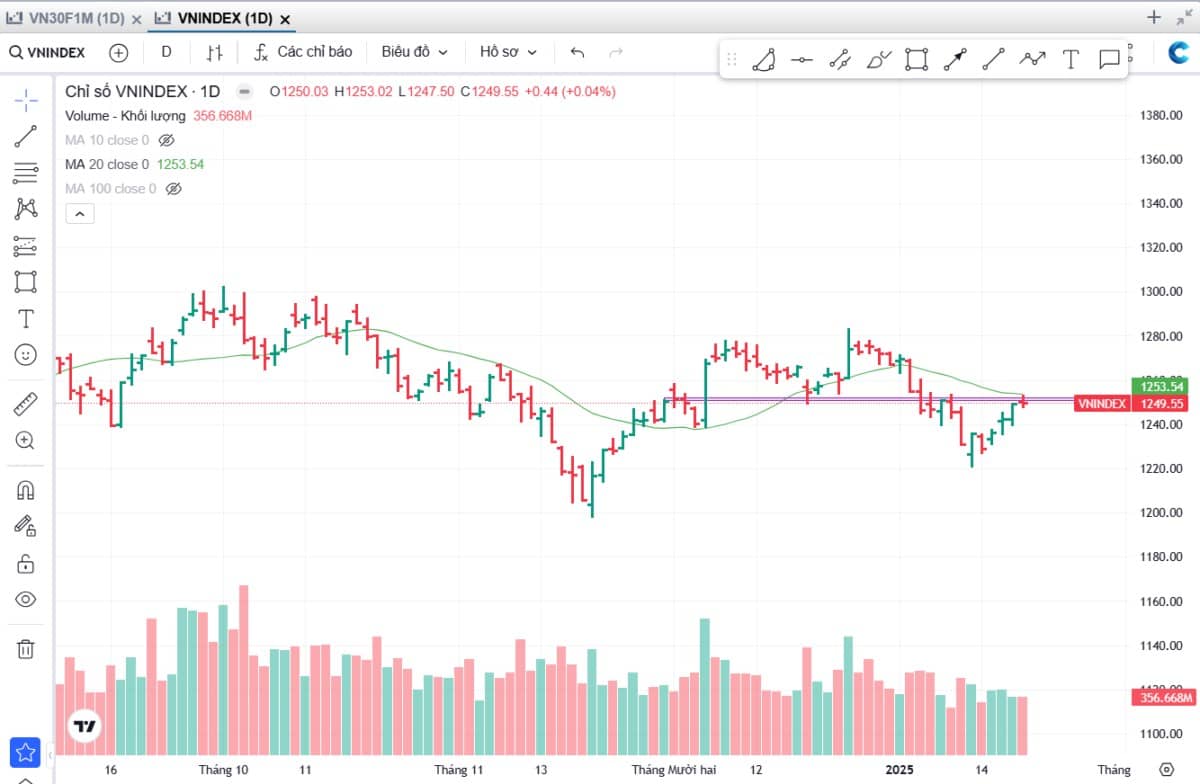Select the rectangle tool in floating toolbar
This screenshot has width=1200, height=784.
916,60
